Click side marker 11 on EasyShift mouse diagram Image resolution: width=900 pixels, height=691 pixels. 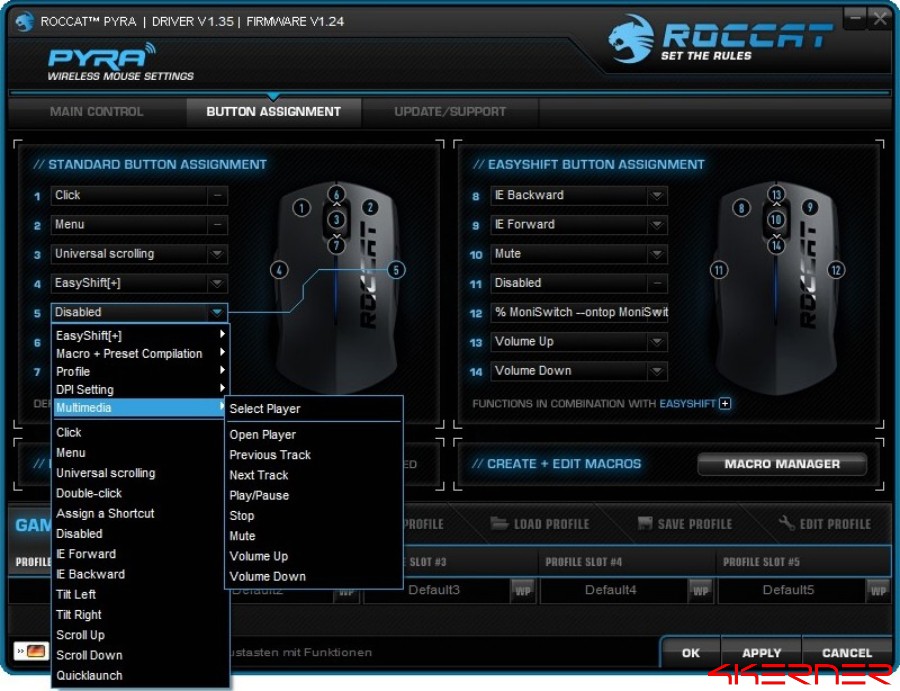click(x=719, y=270)
